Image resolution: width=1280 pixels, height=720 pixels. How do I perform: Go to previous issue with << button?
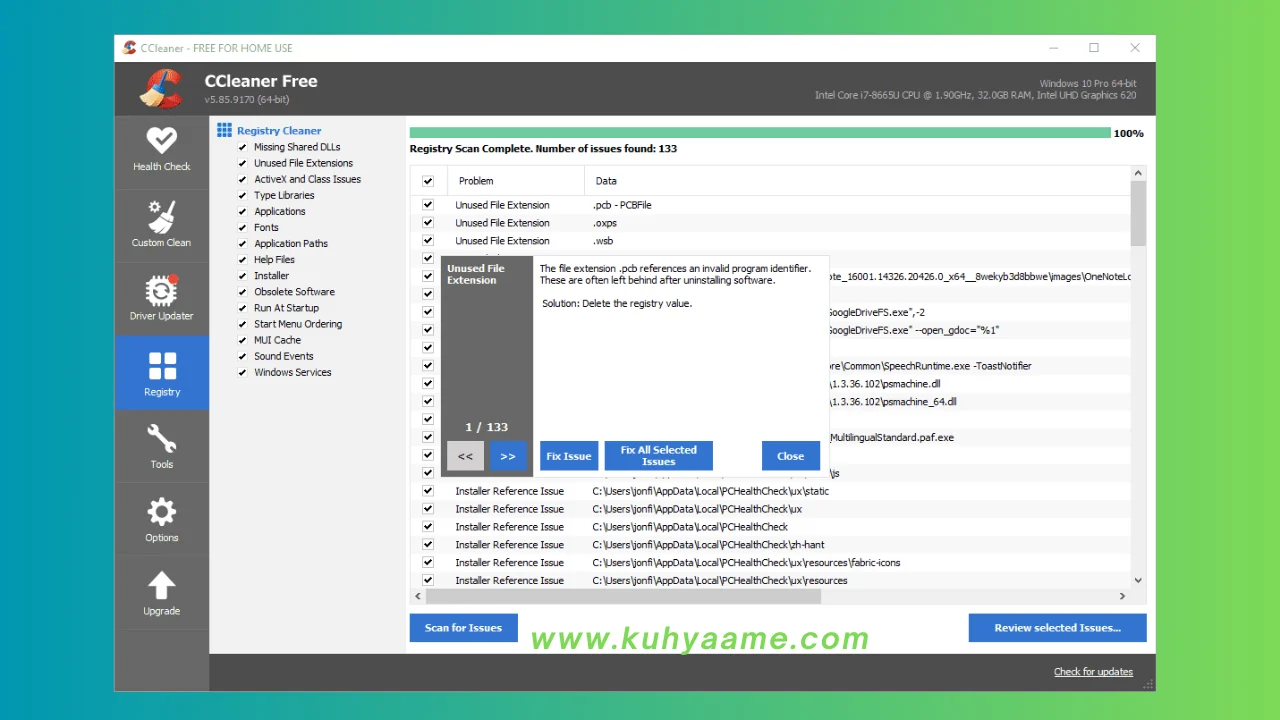465,456
